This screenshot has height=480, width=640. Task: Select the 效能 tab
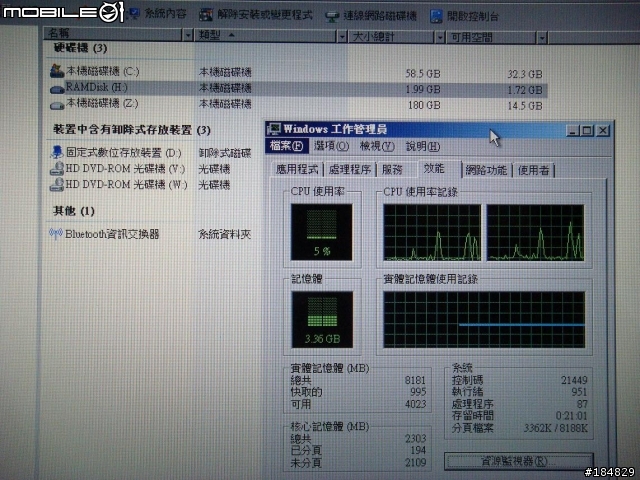coord(434,168)
